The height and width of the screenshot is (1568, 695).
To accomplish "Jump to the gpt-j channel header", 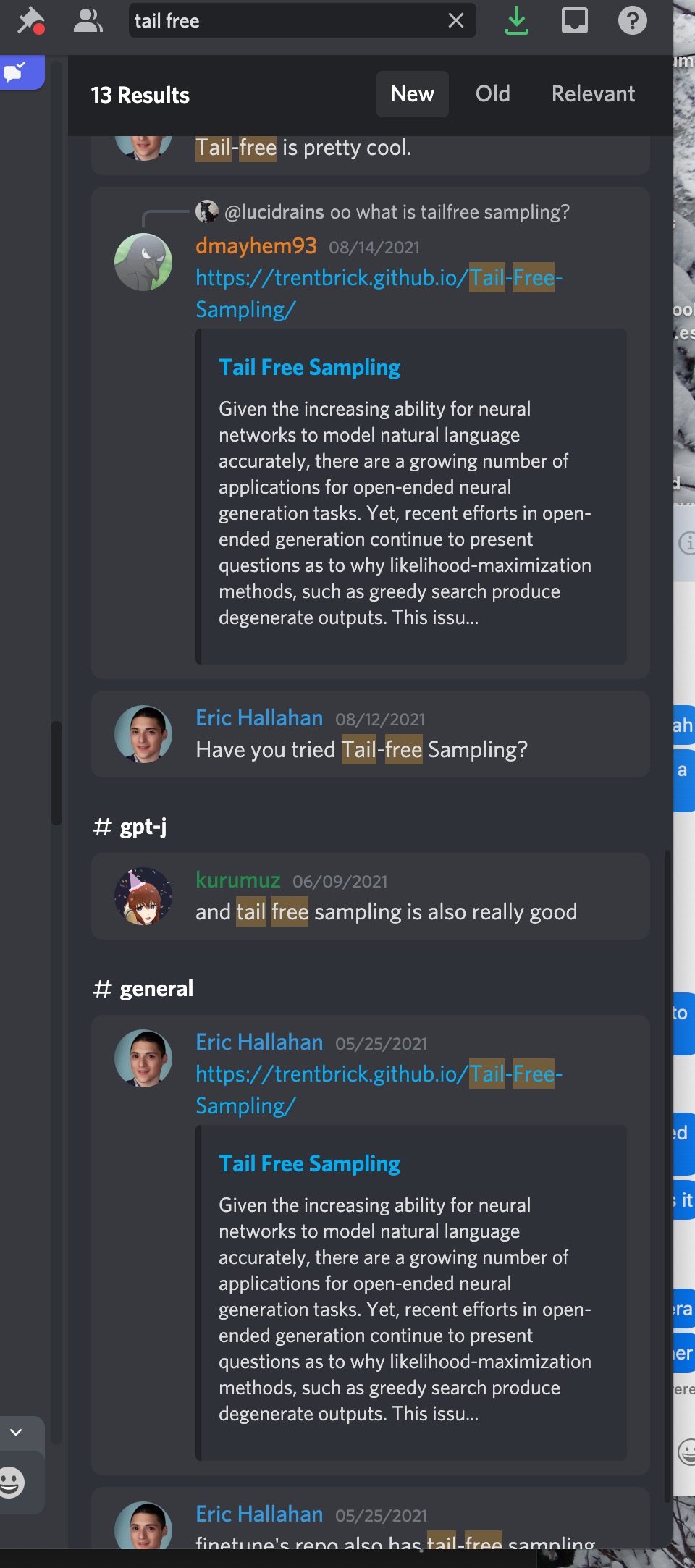I will (x=143, y=827).
